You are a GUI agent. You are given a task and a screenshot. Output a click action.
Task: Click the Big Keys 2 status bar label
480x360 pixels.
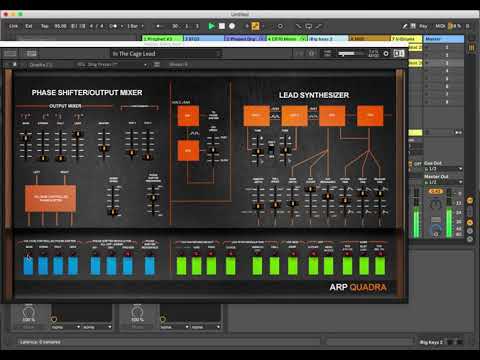tap(431, 342)
